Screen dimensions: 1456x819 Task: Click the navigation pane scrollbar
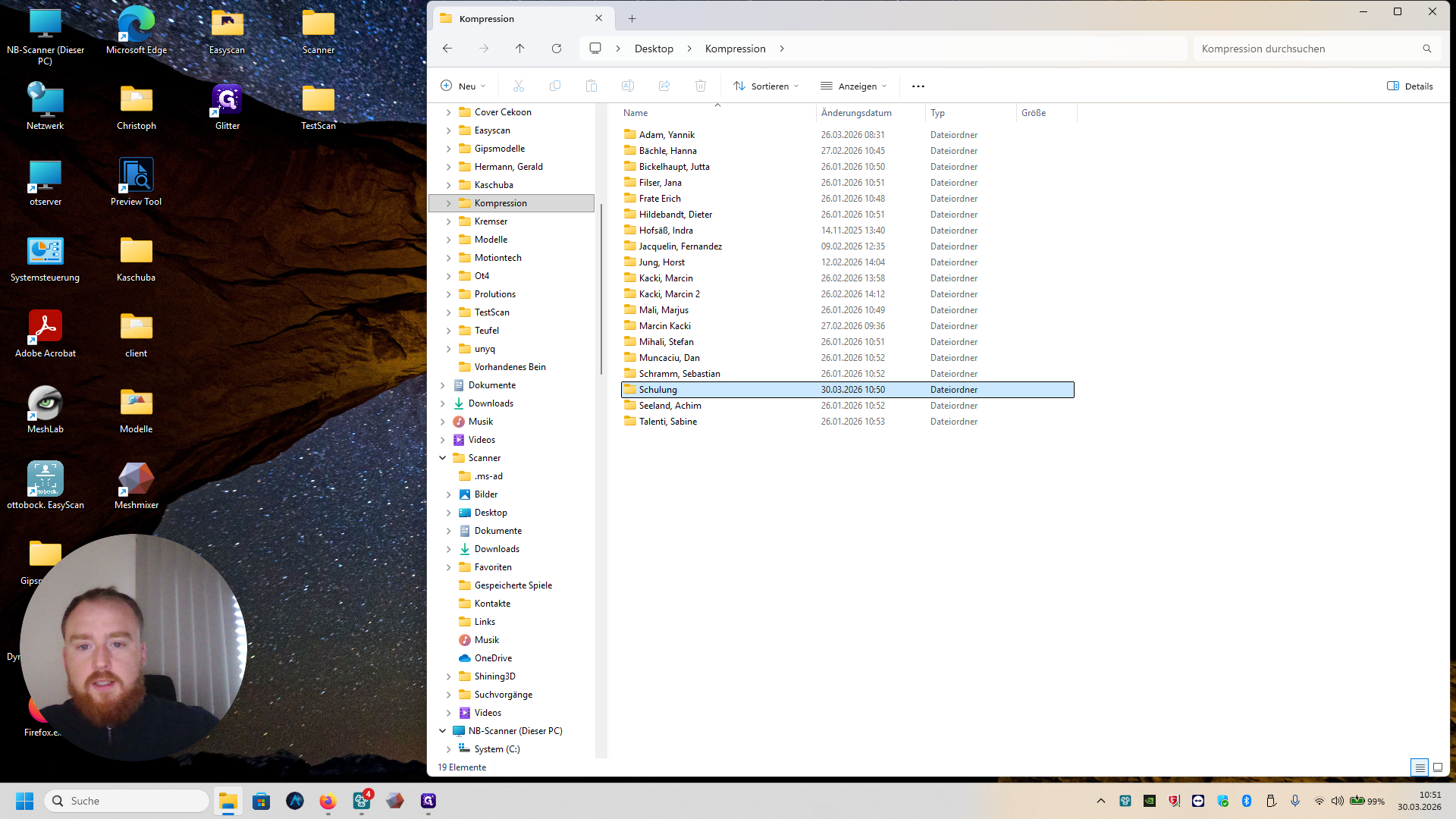601,288
